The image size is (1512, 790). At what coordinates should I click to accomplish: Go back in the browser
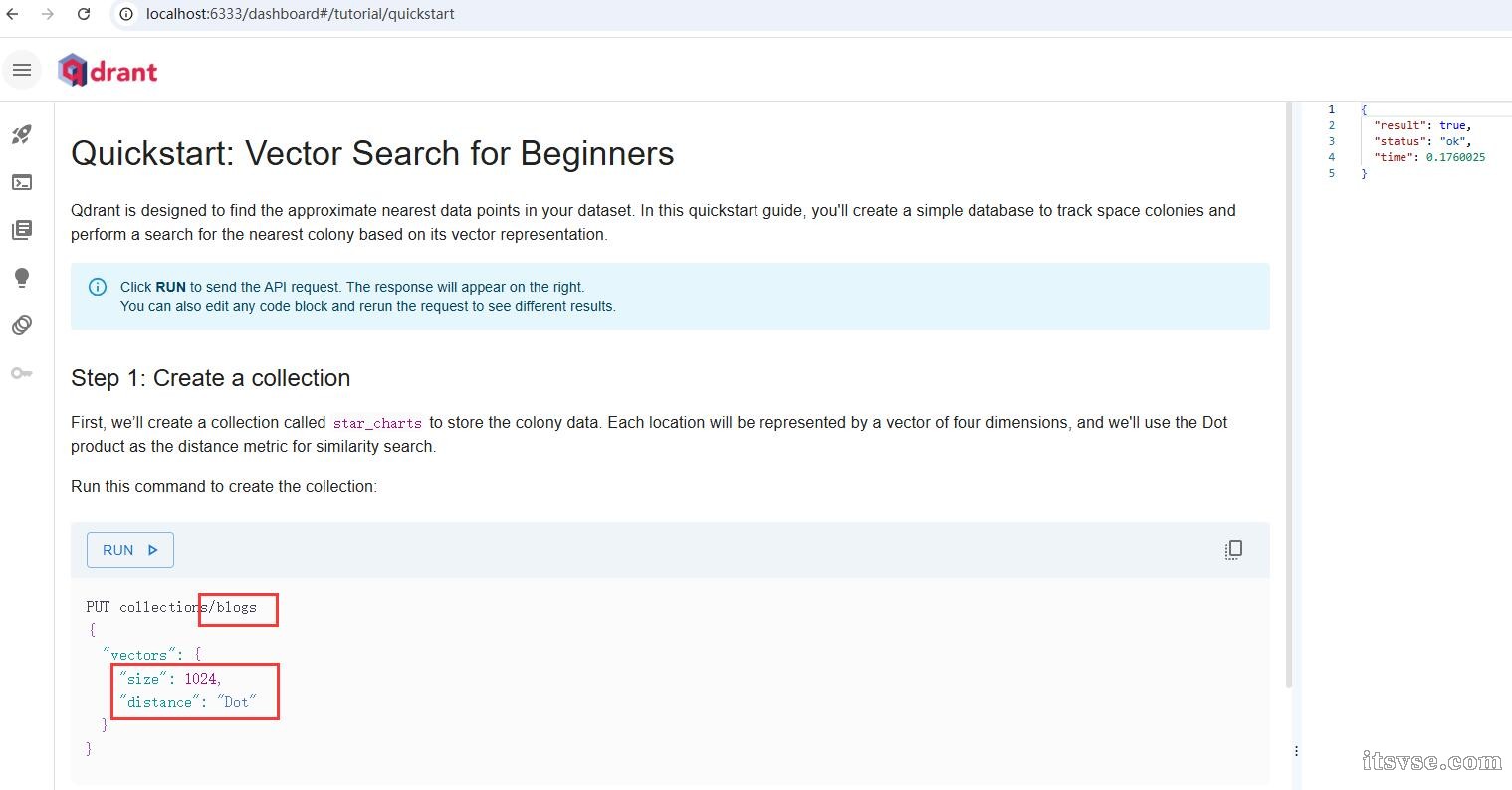(13, 14)
